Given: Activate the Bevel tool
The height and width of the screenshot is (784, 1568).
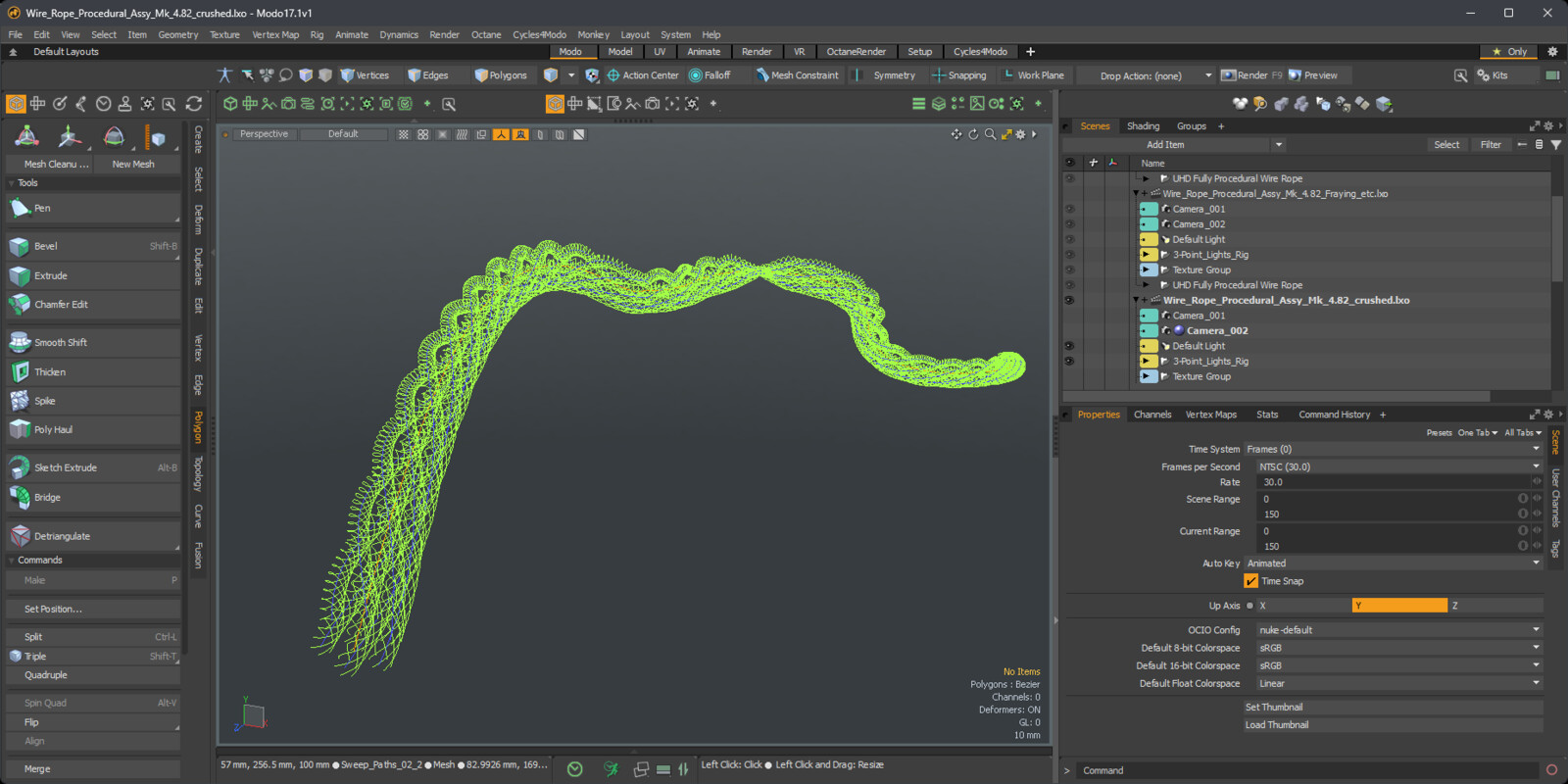Looking at the screenshot, I should [93, 246].
